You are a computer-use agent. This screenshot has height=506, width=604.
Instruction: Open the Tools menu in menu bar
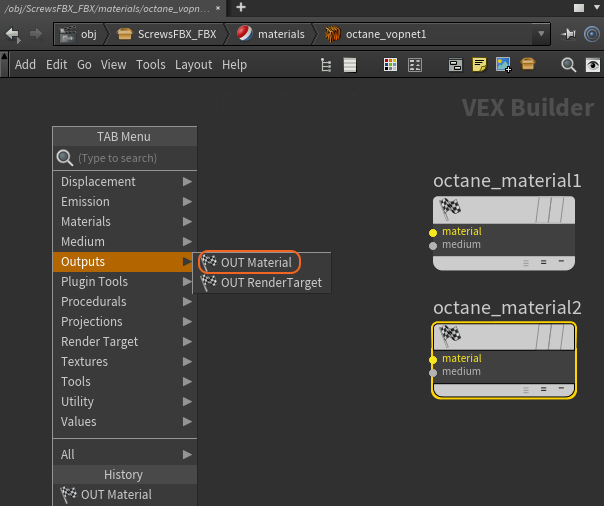click(x=151, y=65)
